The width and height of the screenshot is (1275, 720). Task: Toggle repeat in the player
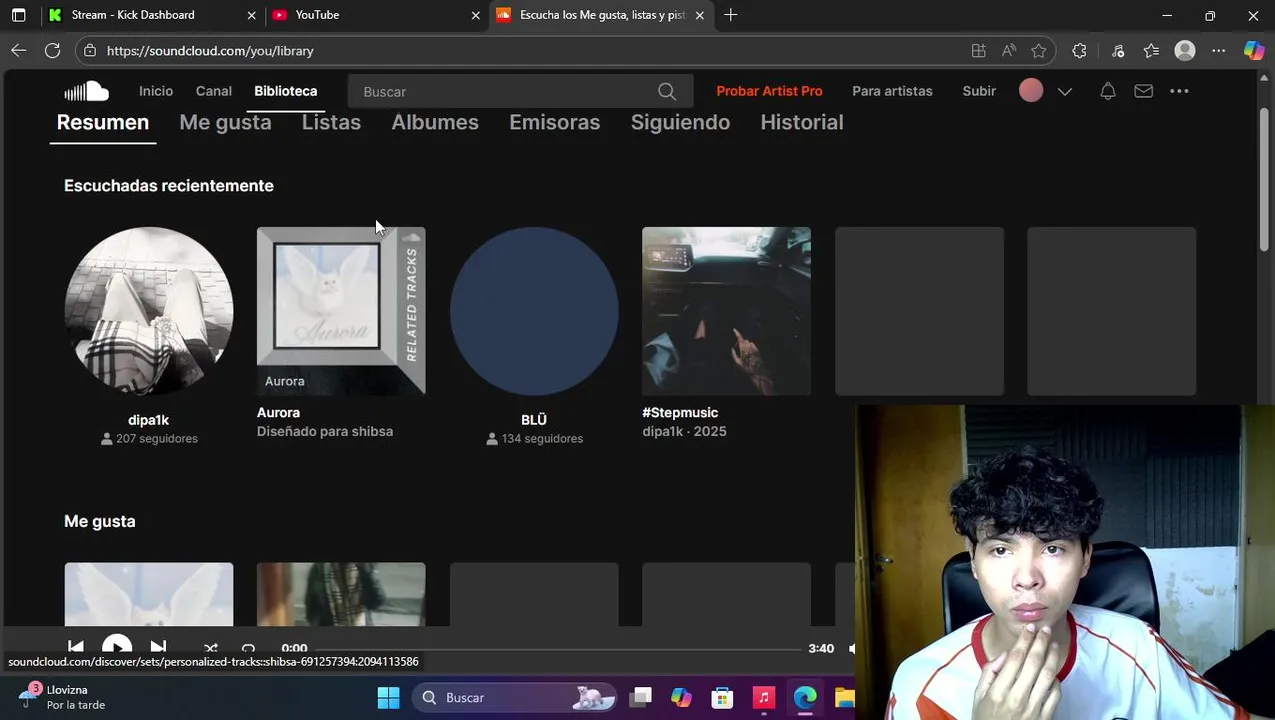249,648
